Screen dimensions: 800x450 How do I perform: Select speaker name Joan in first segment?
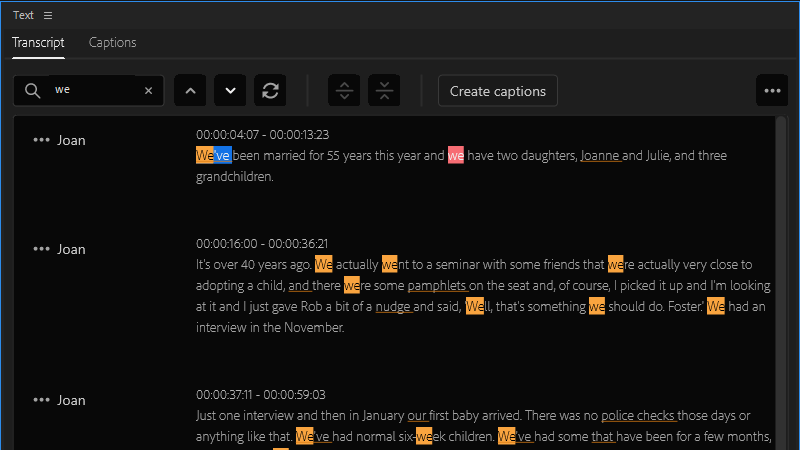71,140
